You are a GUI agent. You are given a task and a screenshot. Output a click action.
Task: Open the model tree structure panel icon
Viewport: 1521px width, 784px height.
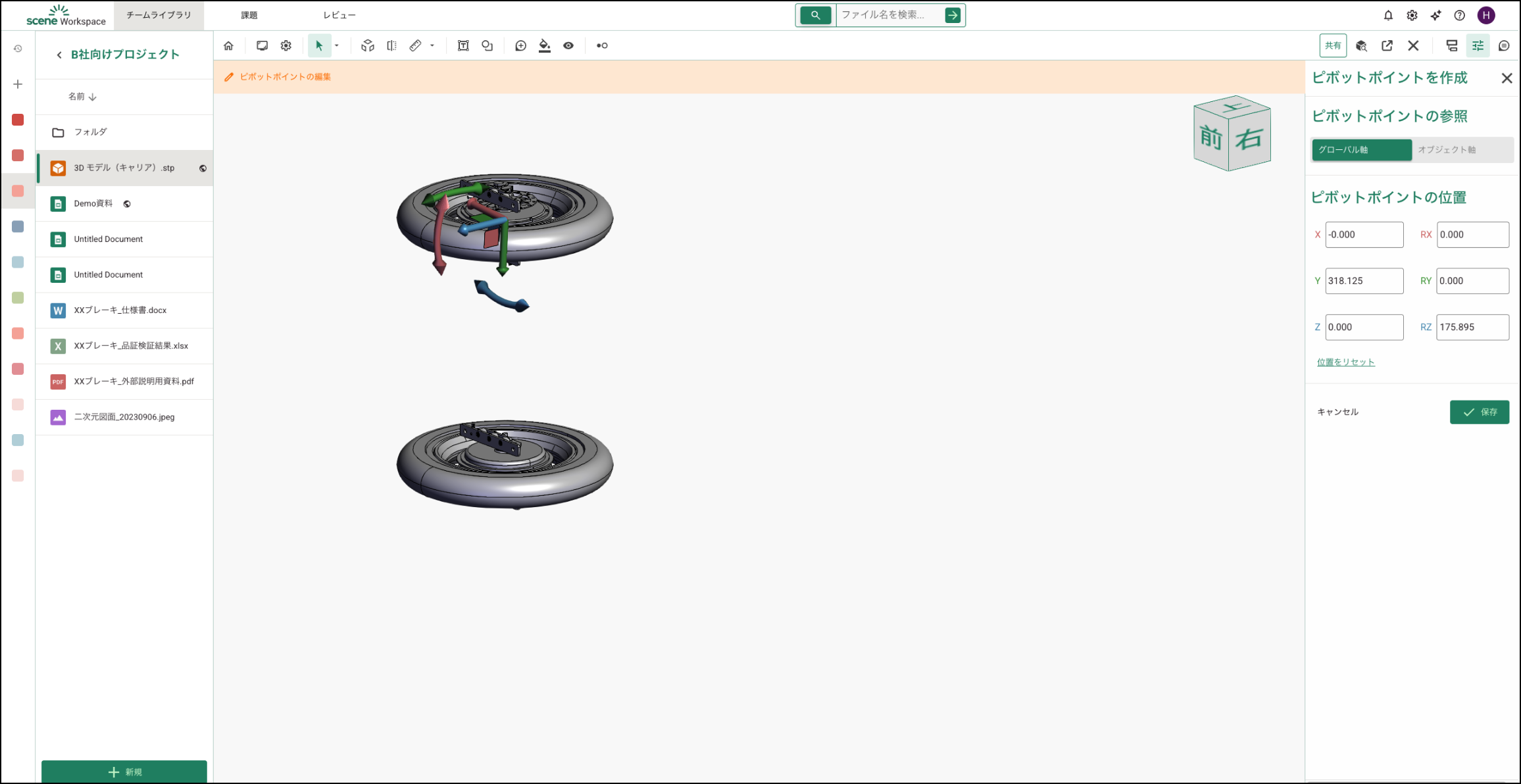point(1451,45)
